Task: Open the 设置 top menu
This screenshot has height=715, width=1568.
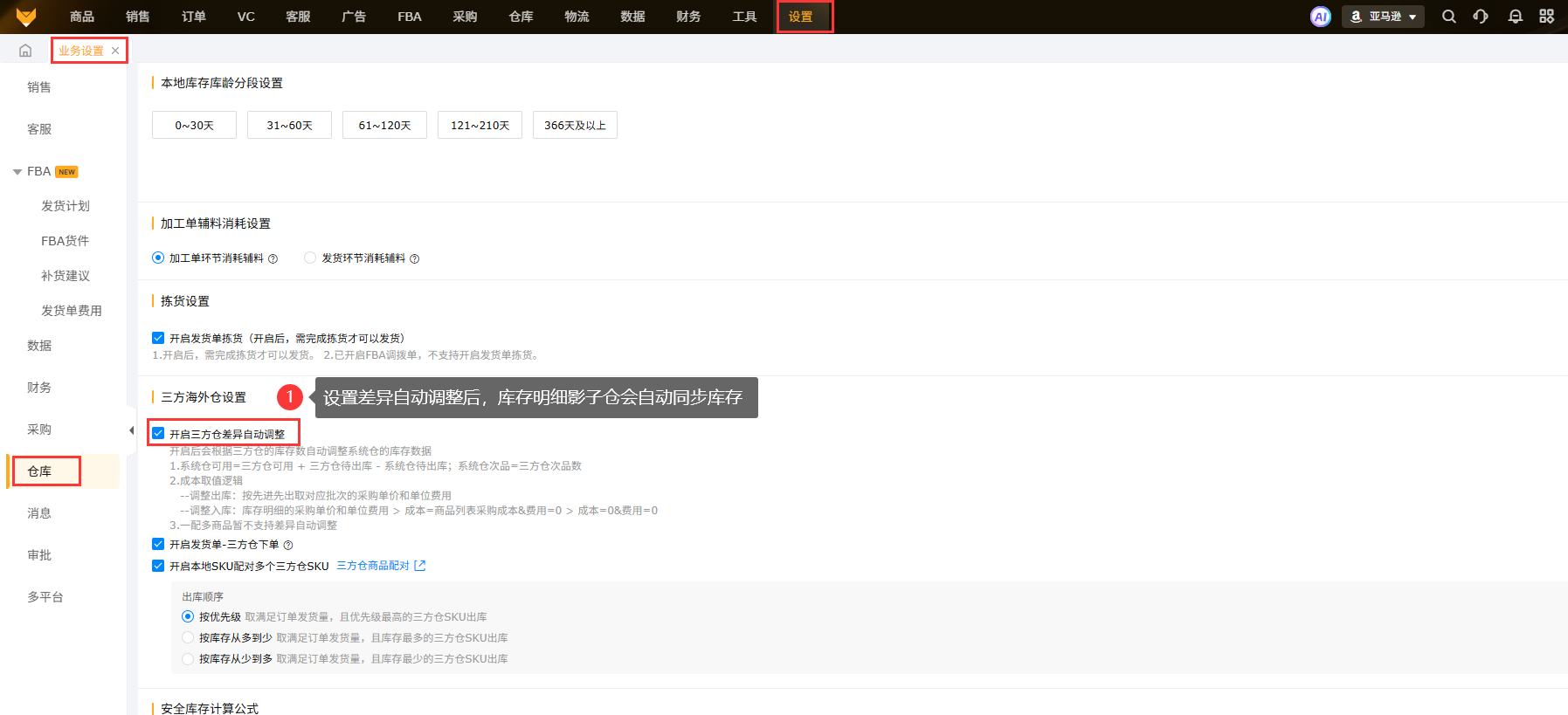Action: click(801, 17)
